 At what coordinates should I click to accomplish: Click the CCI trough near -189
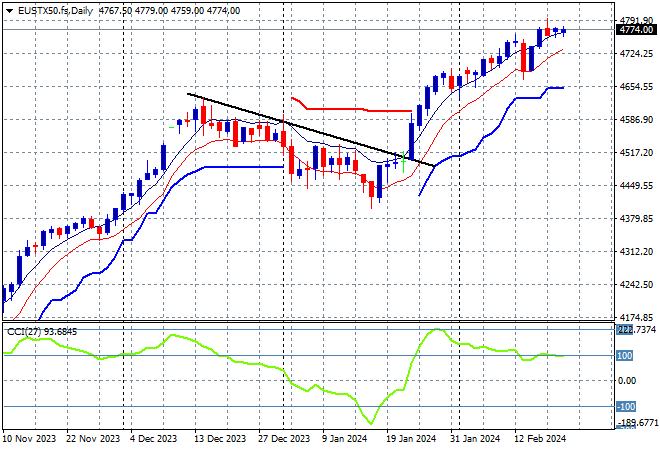point(371,423)
